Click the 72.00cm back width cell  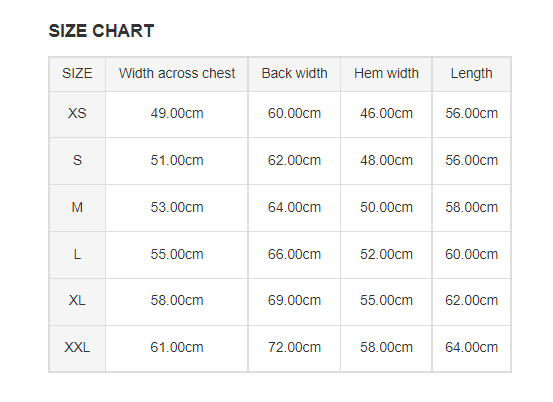[294, 348]
